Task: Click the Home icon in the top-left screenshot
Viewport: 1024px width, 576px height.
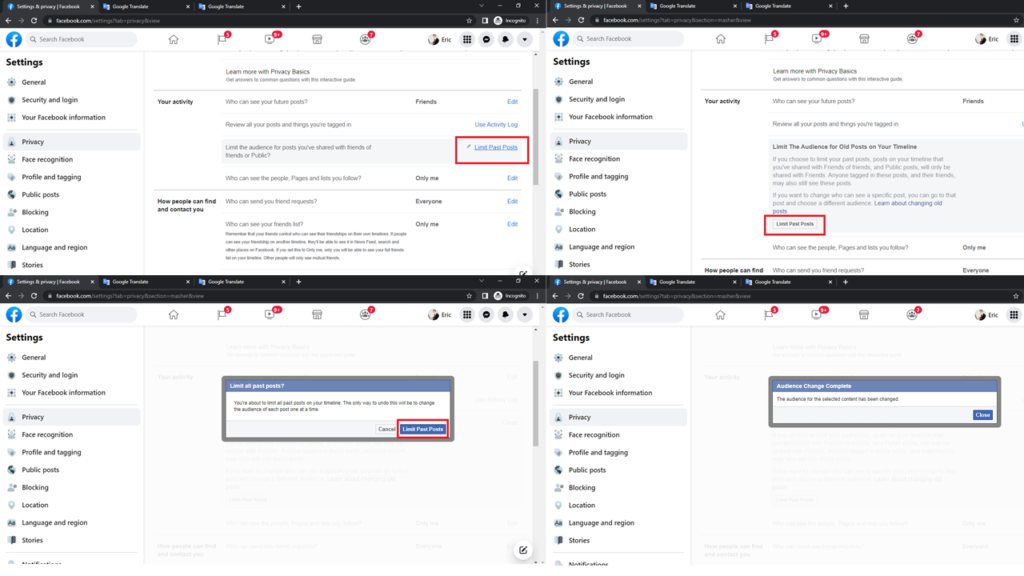Action: pyautogui.click(x=174, y=40)
